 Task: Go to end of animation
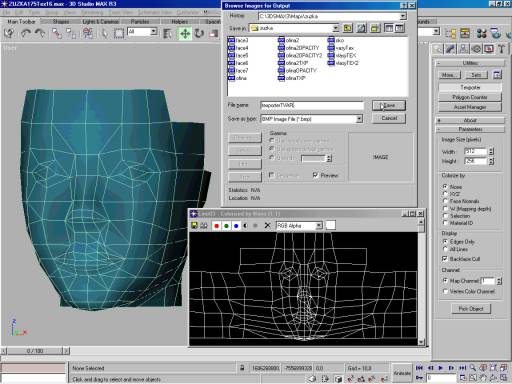pyautogui.click(x=462, y=368)
